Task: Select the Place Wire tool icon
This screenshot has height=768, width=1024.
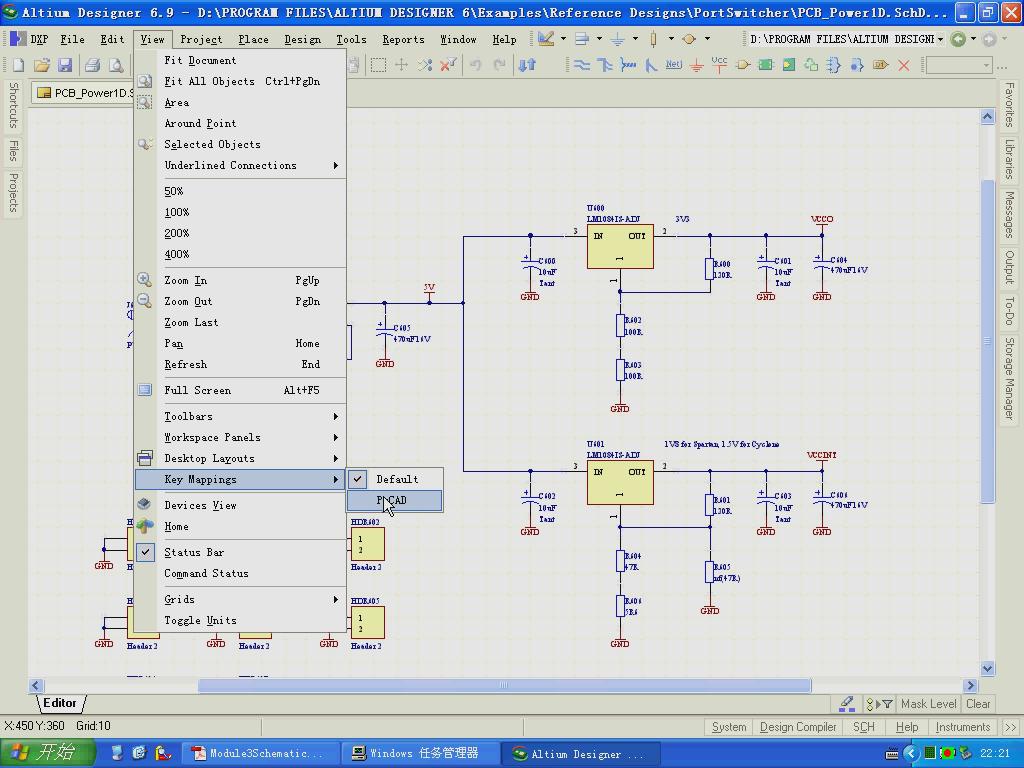Action: pos(581,65)
